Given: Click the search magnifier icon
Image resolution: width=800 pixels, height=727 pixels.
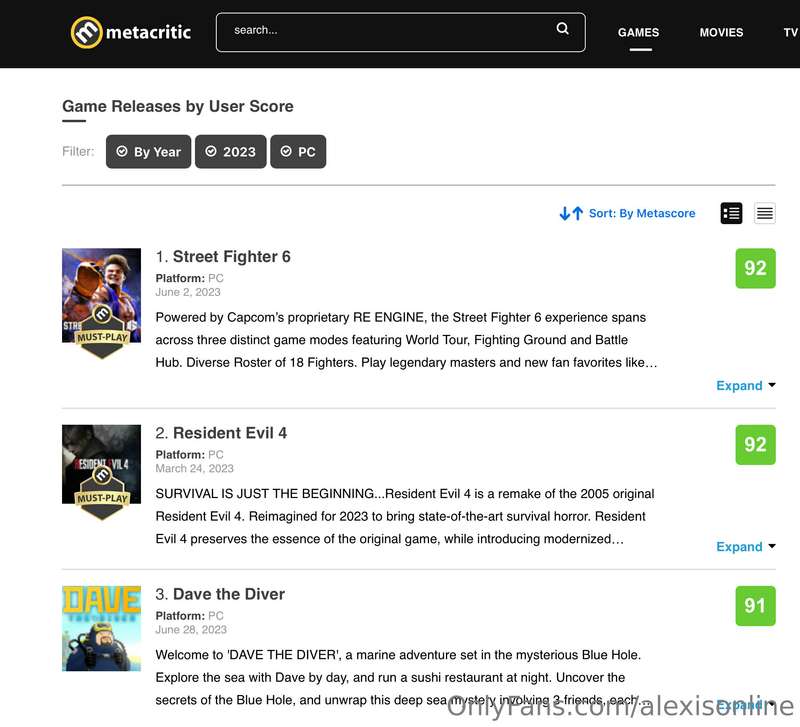Looking at the screenshot, I should click(x=562, y=29).
